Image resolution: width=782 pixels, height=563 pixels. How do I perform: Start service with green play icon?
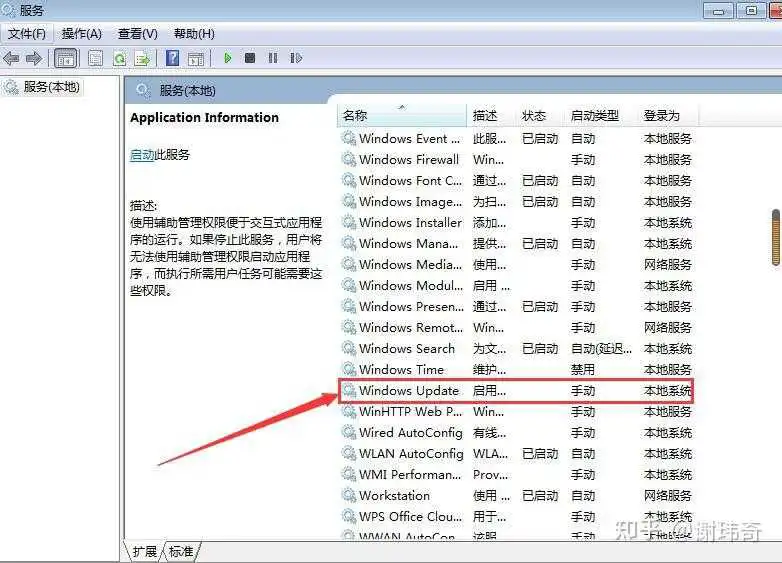[228, 58]
